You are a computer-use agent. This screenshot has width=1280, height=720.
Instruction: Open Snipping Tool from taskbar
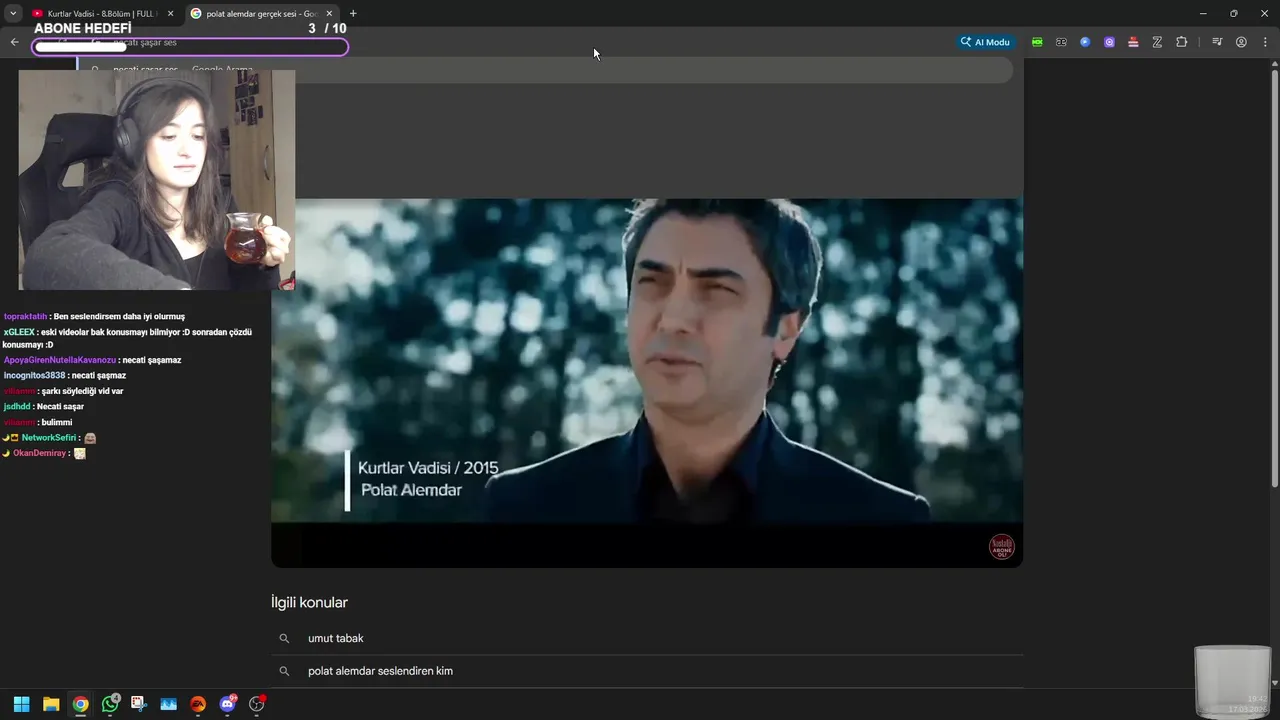[x=138, y=704]
